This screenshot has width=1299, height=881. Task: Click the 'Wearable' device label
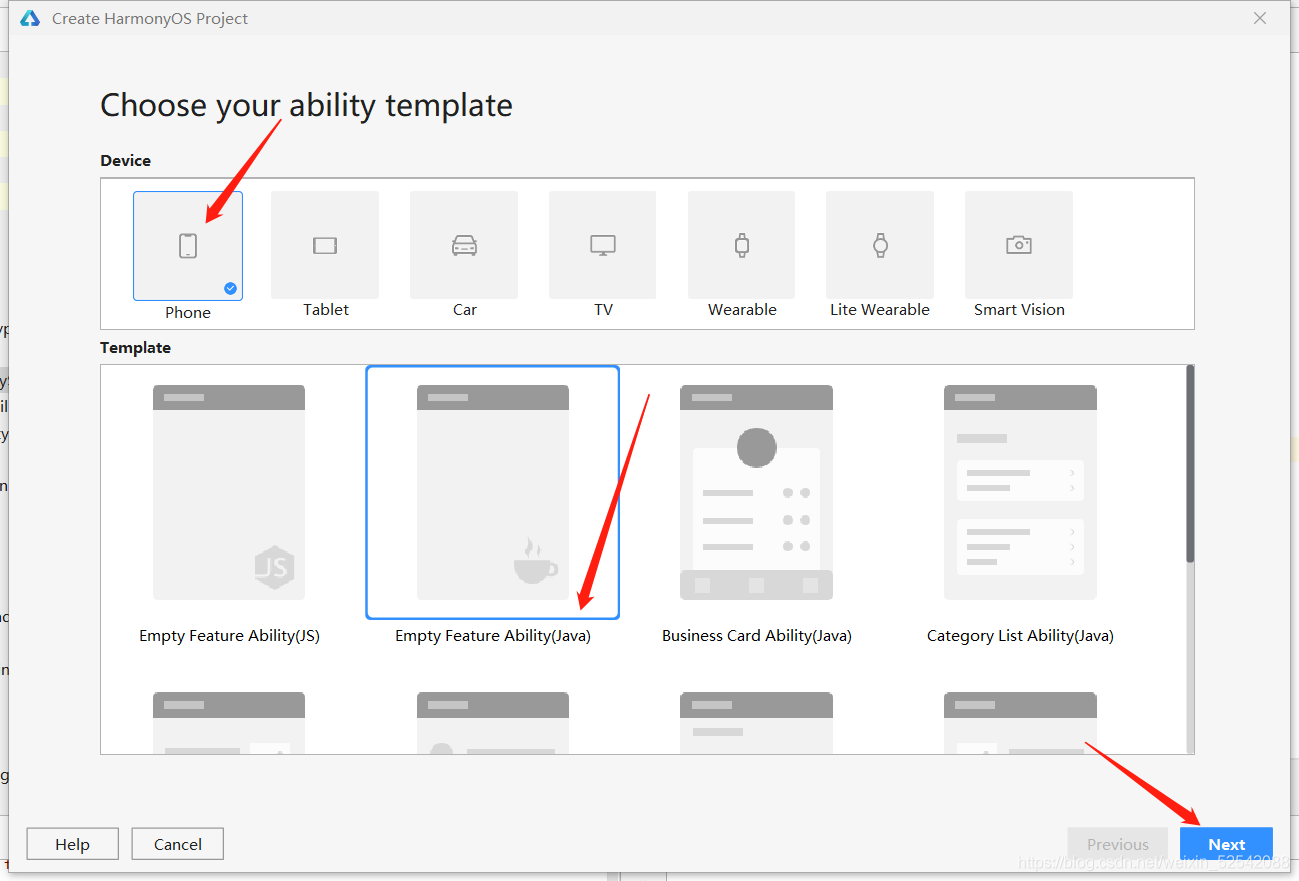pos(742,309)
